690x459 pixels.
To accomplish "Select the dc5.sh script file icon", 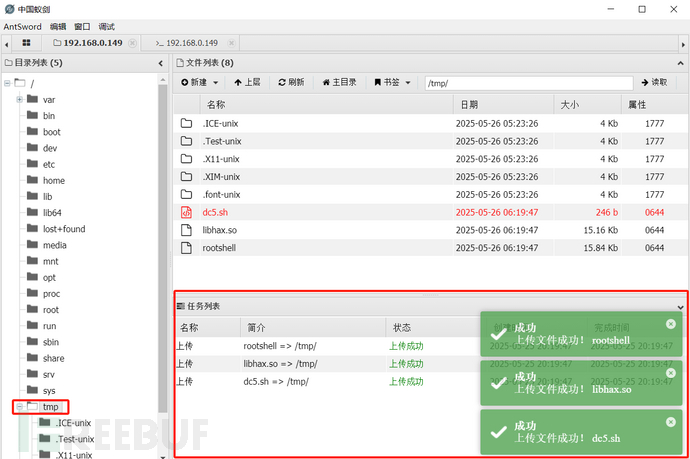I will click(186, 212).
